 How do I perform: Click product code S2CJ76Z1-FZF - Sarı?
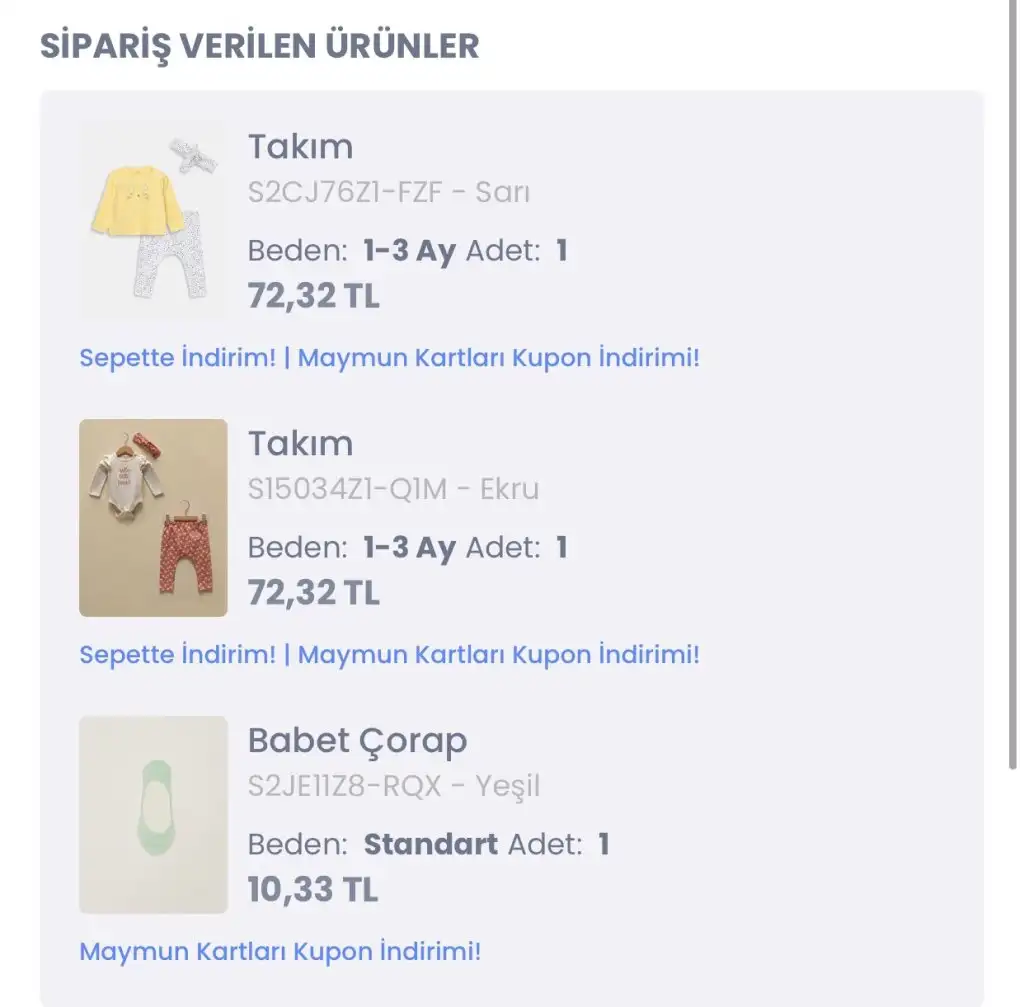389,192
